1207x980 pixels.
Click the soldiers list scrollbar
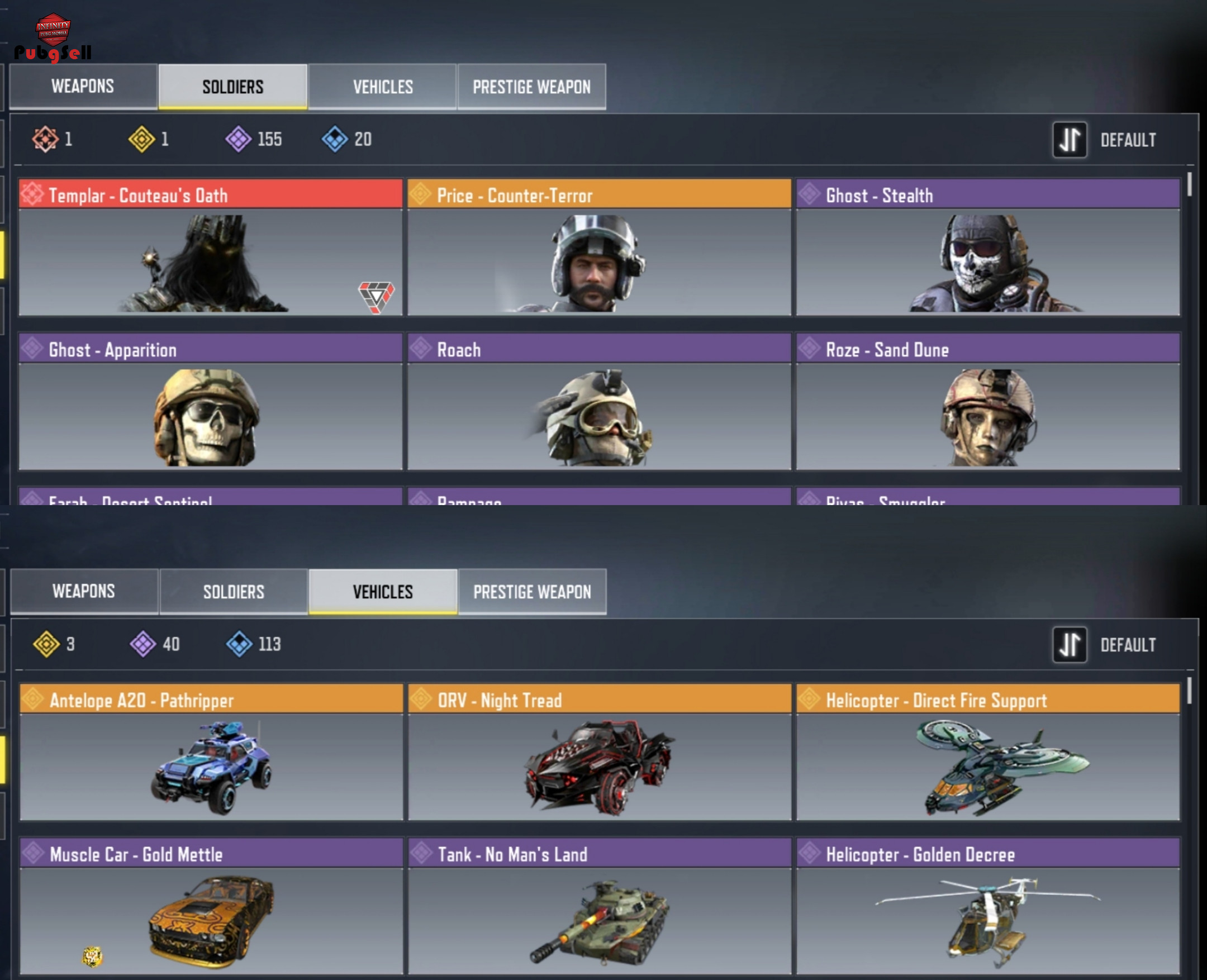pos(1190,184)
